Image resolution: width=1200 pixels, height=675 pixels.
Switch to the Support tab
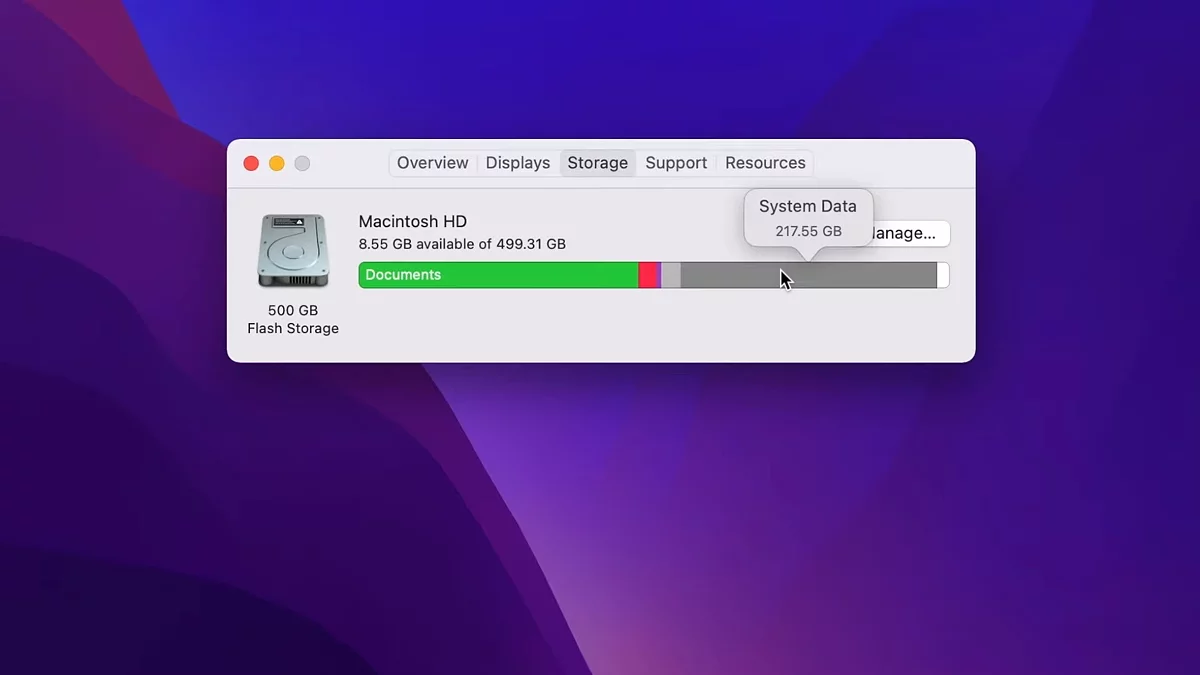676,162
